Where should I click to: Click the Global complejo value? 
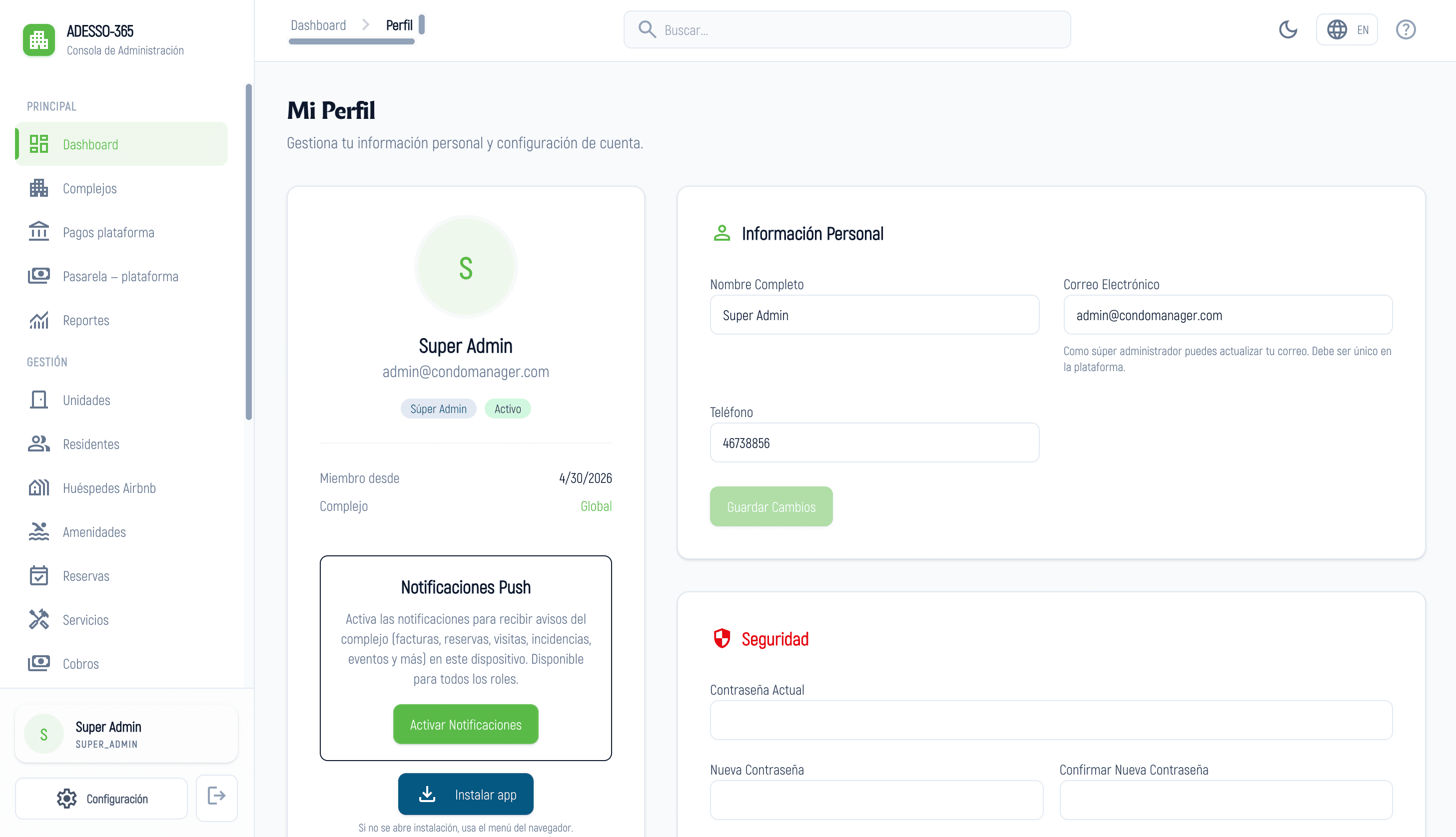pos(596,505)
